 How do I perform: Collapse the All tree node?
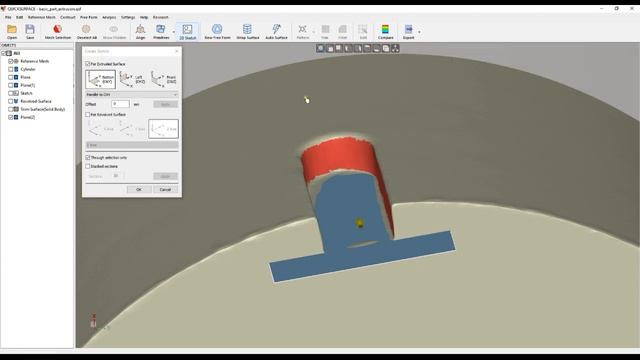(x=3, y=53)
